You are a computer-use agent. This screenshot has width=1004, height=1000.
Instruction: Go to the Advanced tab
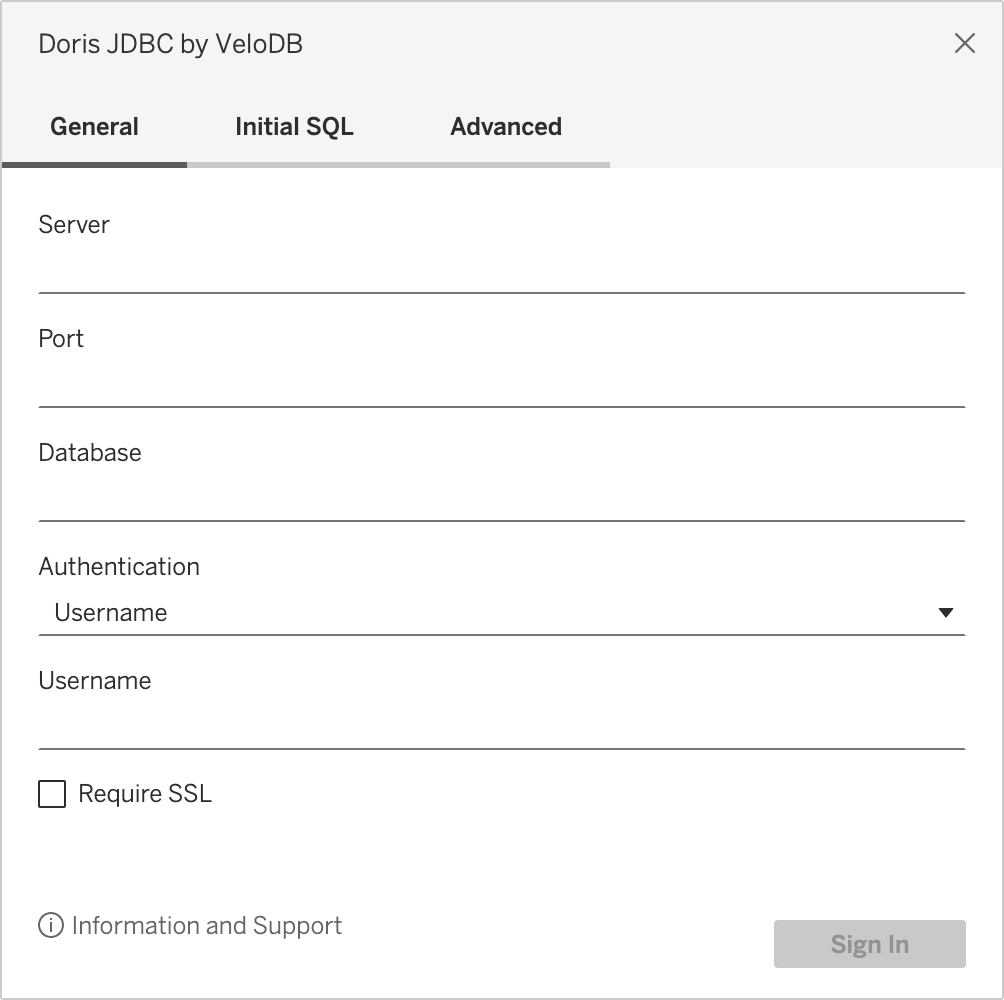(x=506, y=127)
